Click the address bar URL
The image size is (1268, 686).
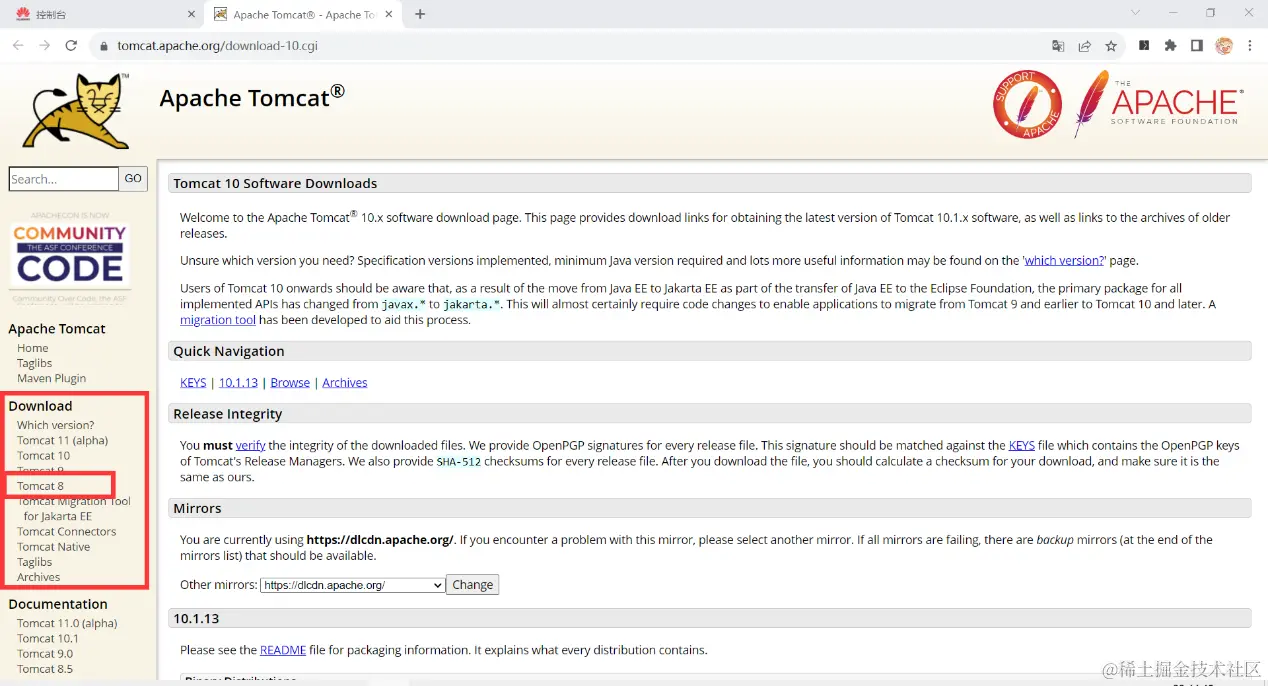(x=217, y=46)
